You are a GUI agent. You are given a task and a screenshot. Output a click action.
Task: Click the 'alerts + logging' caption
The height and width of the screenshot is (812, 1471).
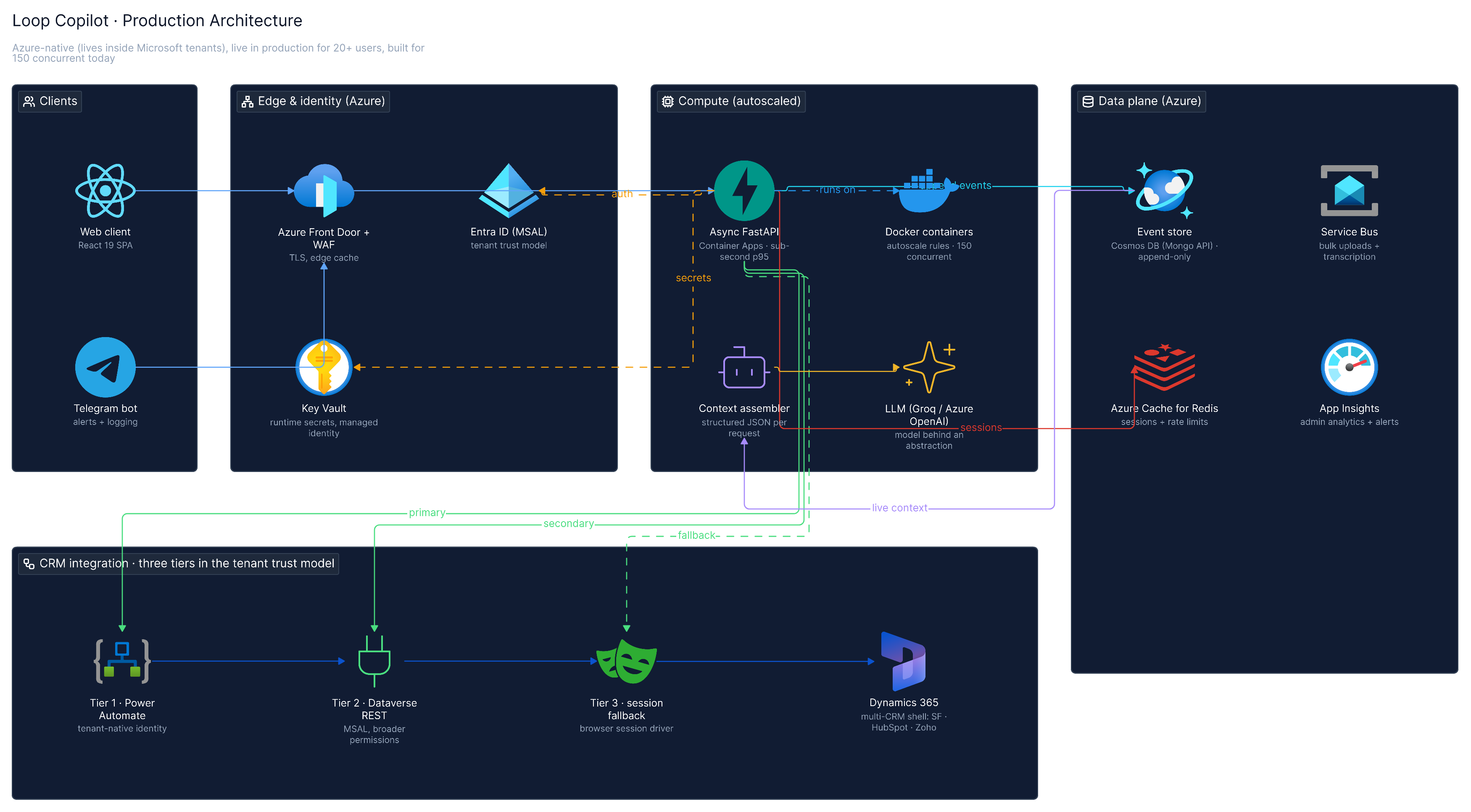(105, 422)
